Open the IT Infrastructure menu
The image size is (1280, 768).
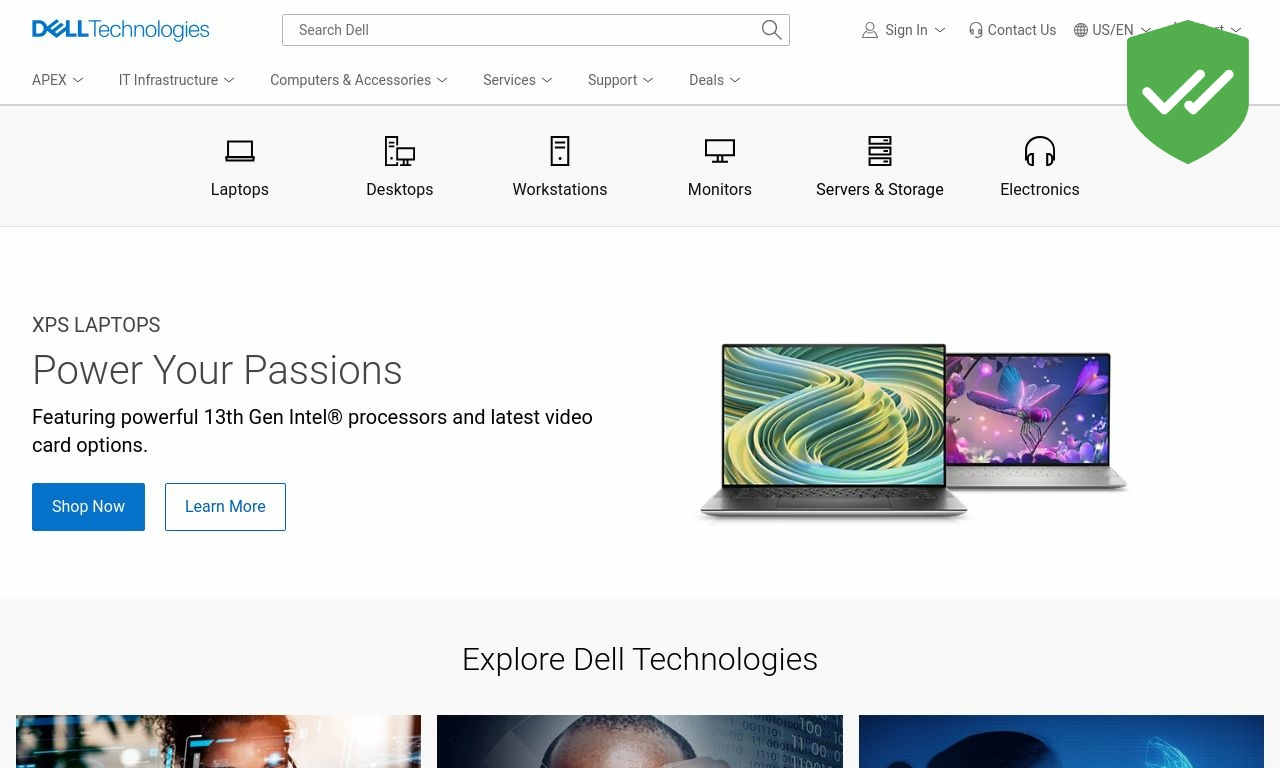pyautogui.click(x=177, y=80)
